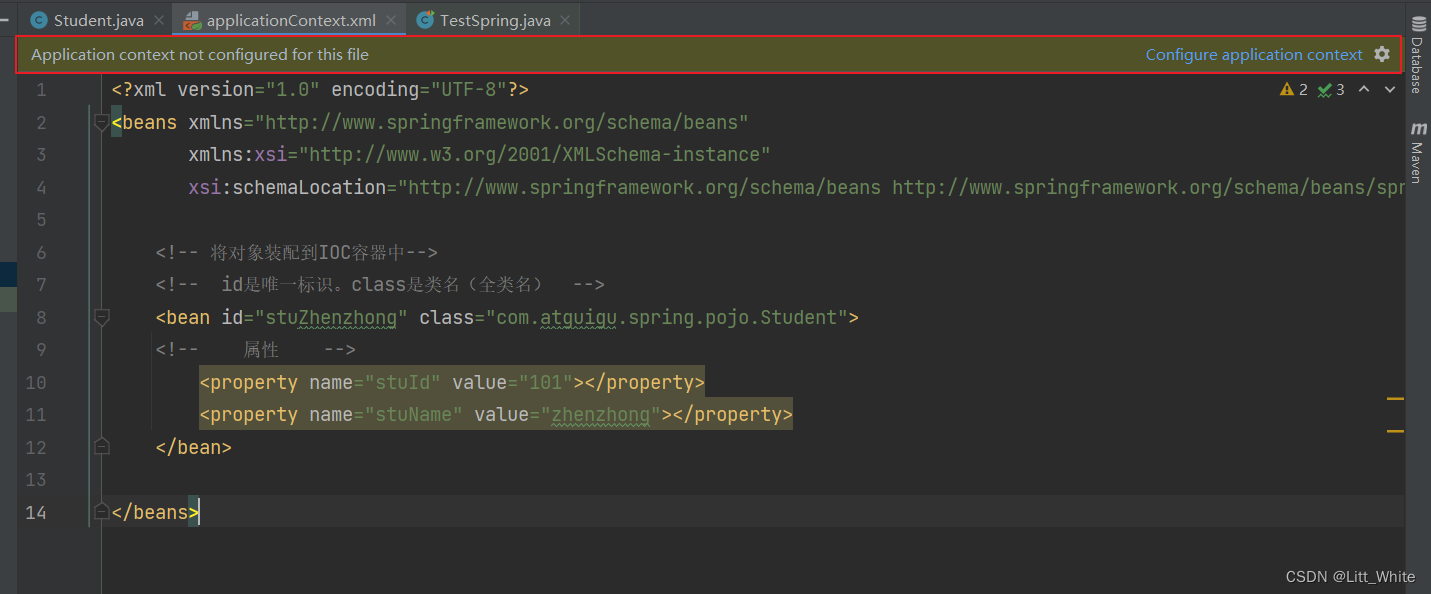Open the TestSpring.java tab
This screenshot has width=1431, height=594.
[x=495, y=20]
